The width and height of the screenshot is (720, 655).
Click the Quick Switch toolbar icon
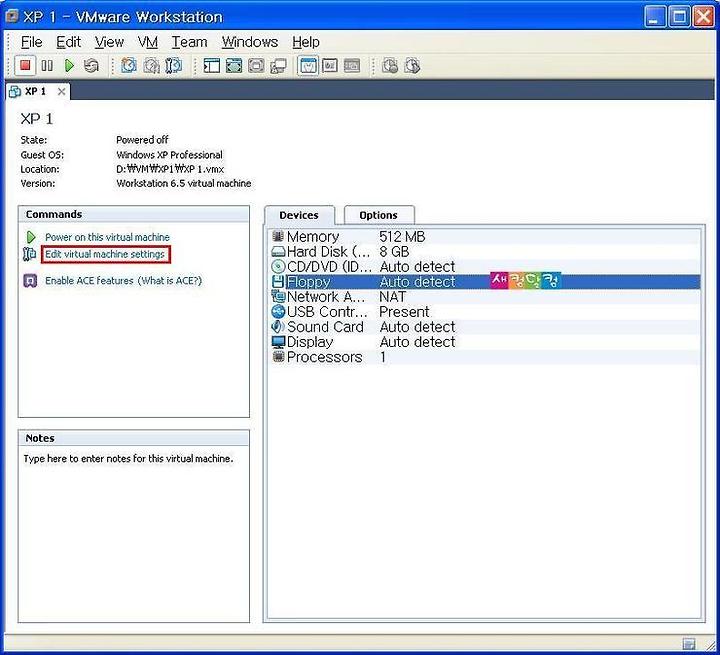pyautogui.click(x=256, y=66)
